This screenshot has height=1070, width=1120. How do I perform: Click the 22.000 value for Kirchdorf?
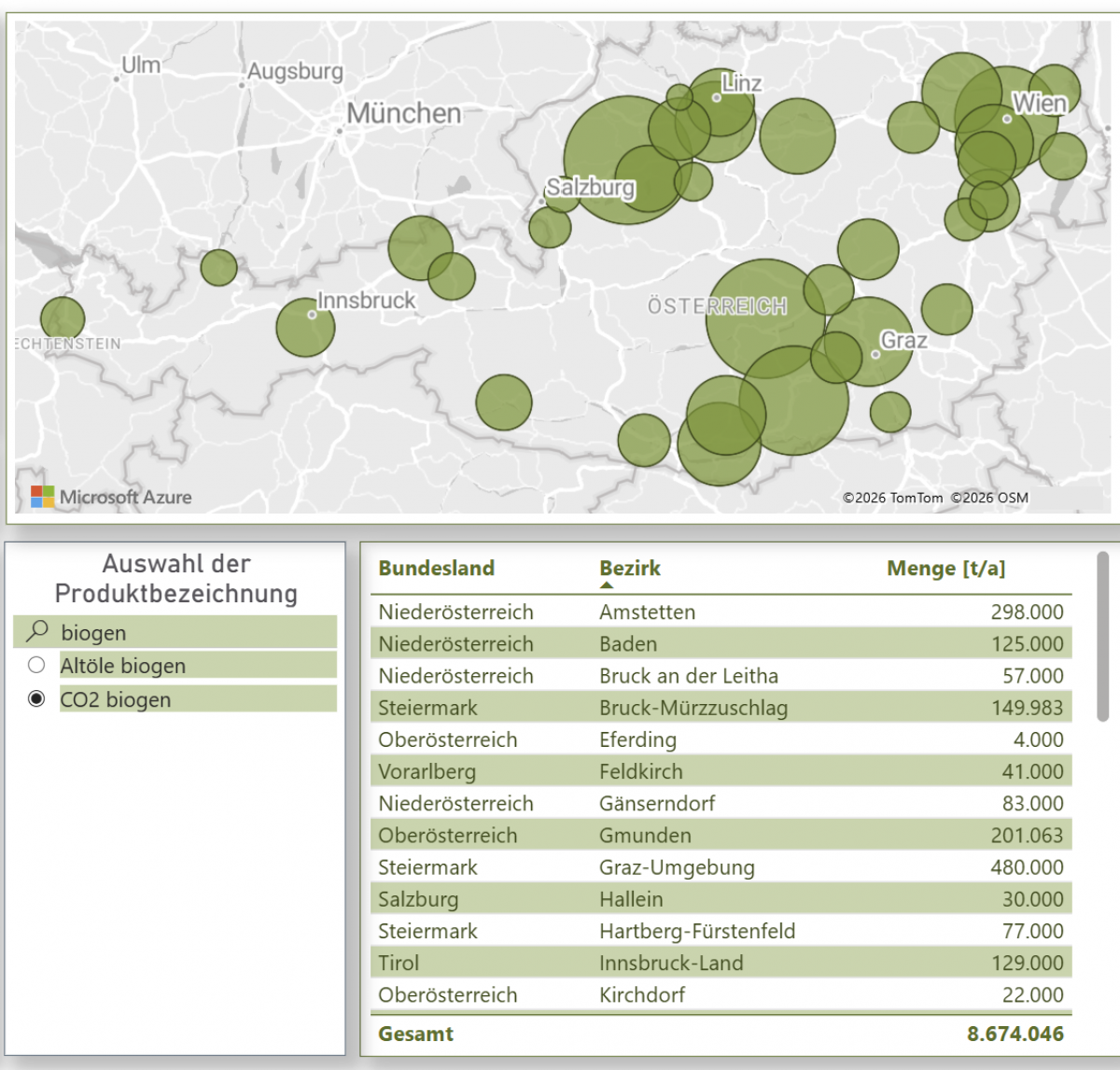click(1032, 994)
